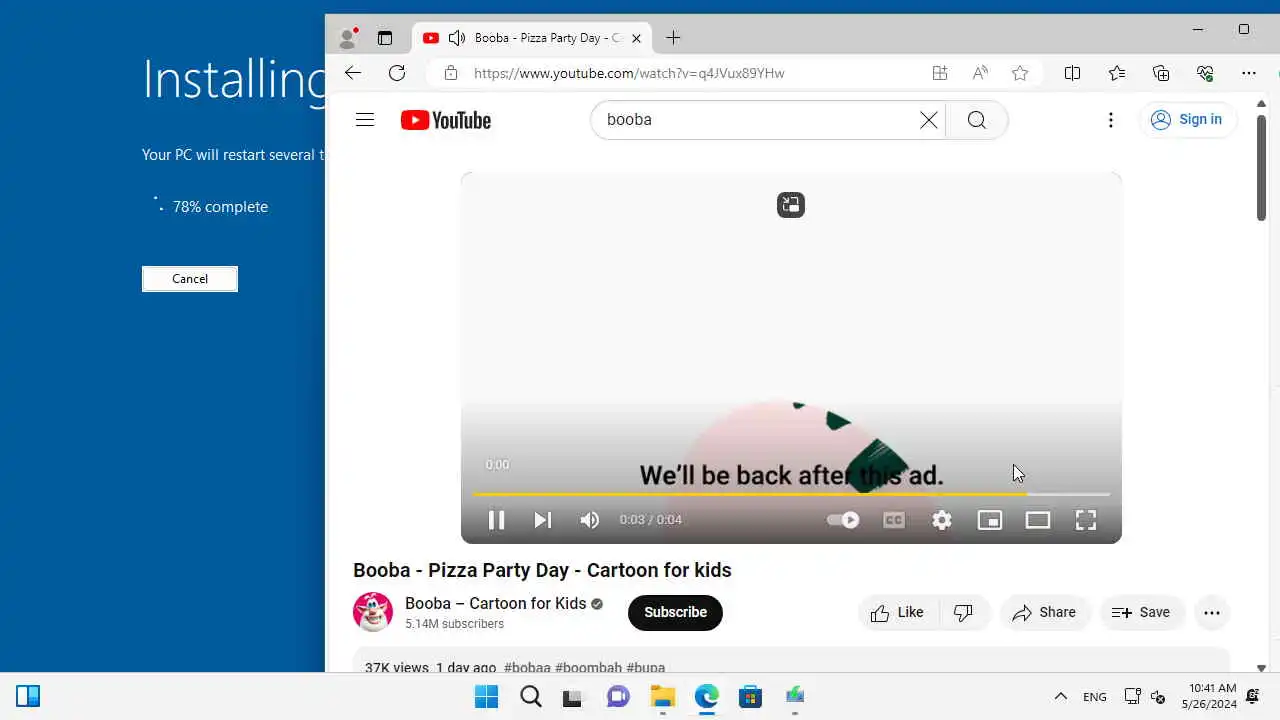Open Edge tab actions menu
Image resolution: width=1280 pixels, height=720 pixels.
point(385,38)
